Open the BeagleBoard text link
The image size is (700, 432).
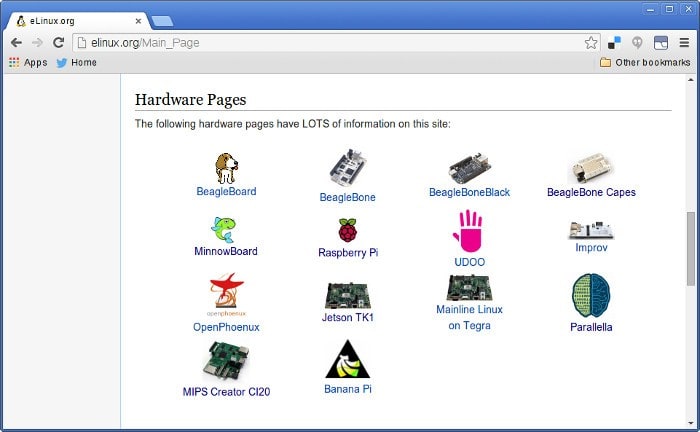(x=226, y=191)
